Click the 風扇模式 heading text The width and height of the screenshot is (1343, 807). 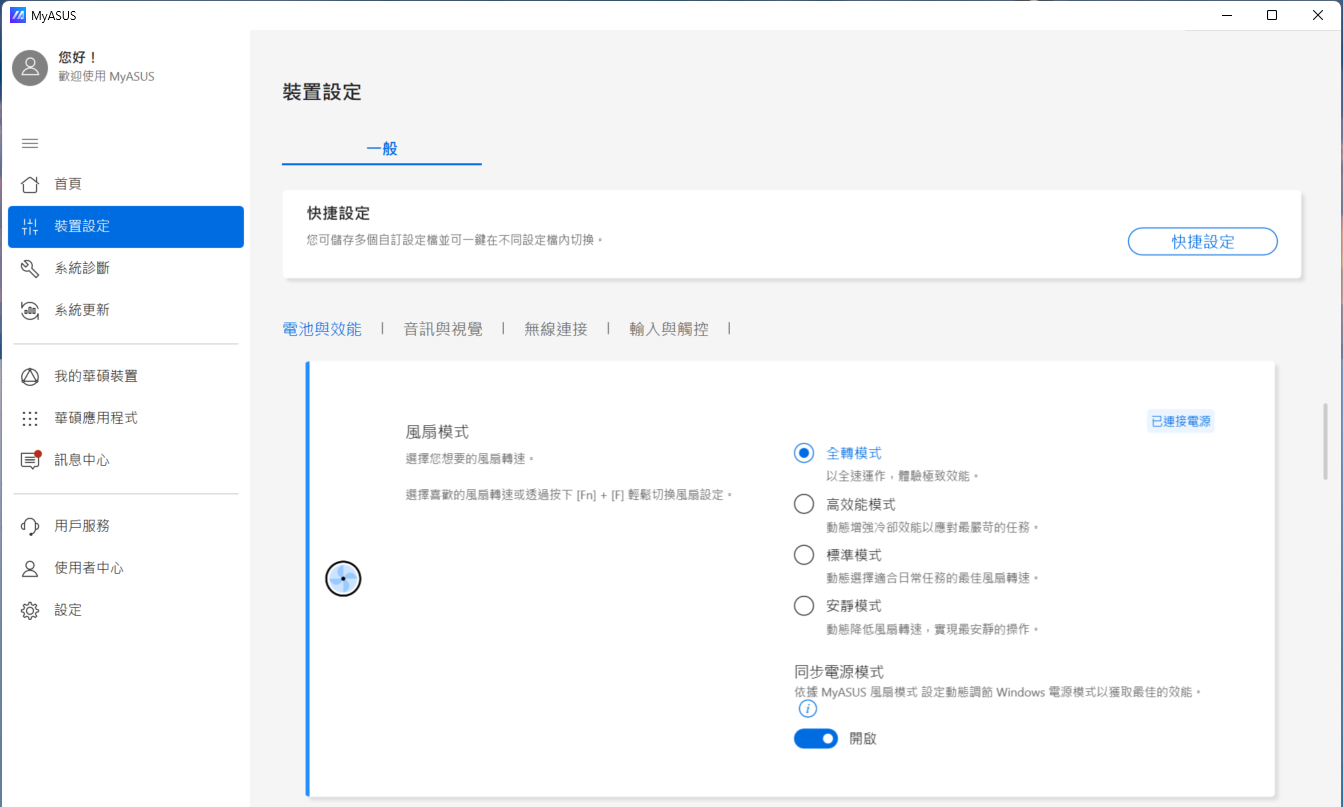click(437, 432)
